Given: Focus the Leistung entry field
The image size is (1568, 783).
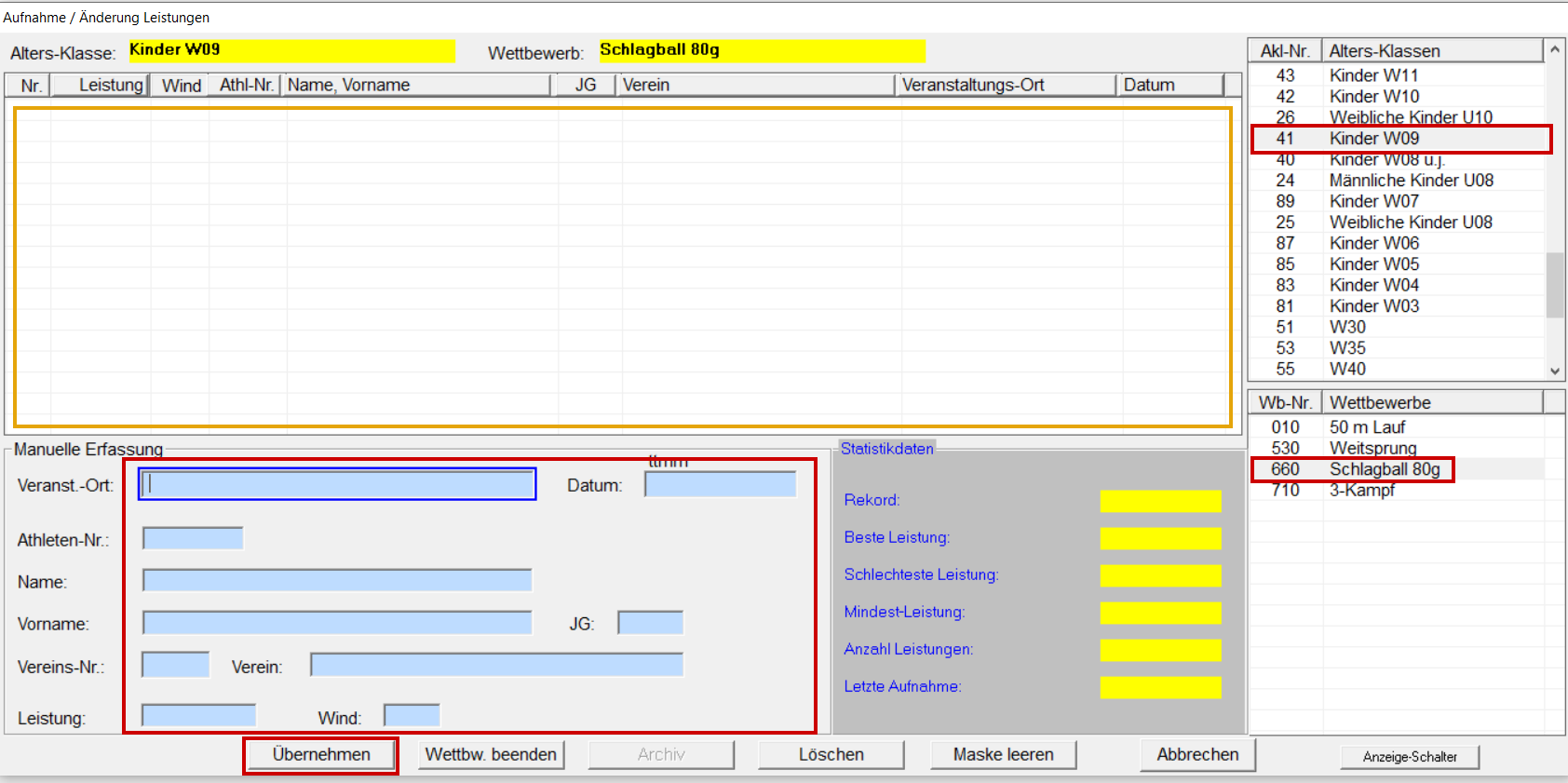Looking at the screenshot, I should click(198, 716).
